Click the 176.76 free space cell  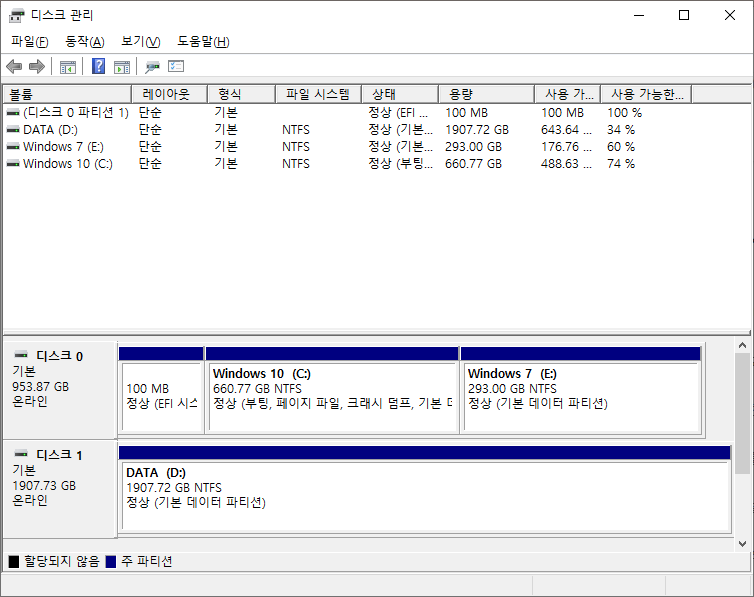point(566,147)
